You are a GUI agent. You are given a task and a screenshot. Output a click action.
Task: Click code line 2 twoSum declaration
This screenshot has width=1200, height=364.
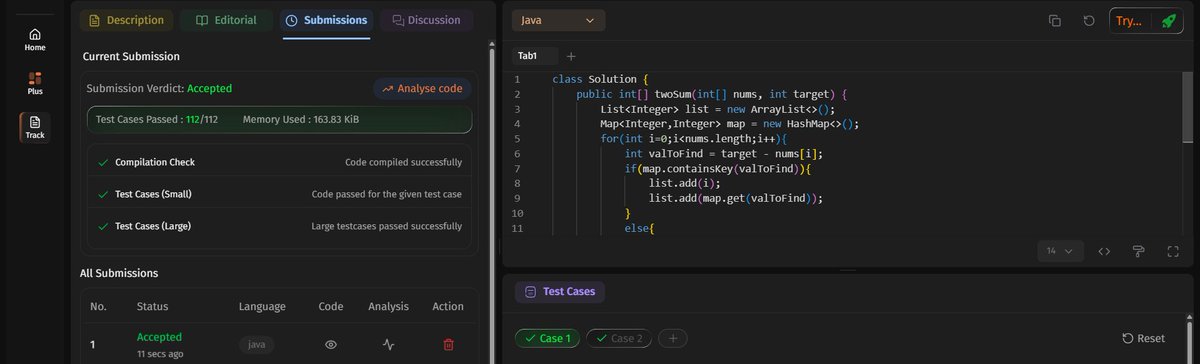click(x=712, y=95)
